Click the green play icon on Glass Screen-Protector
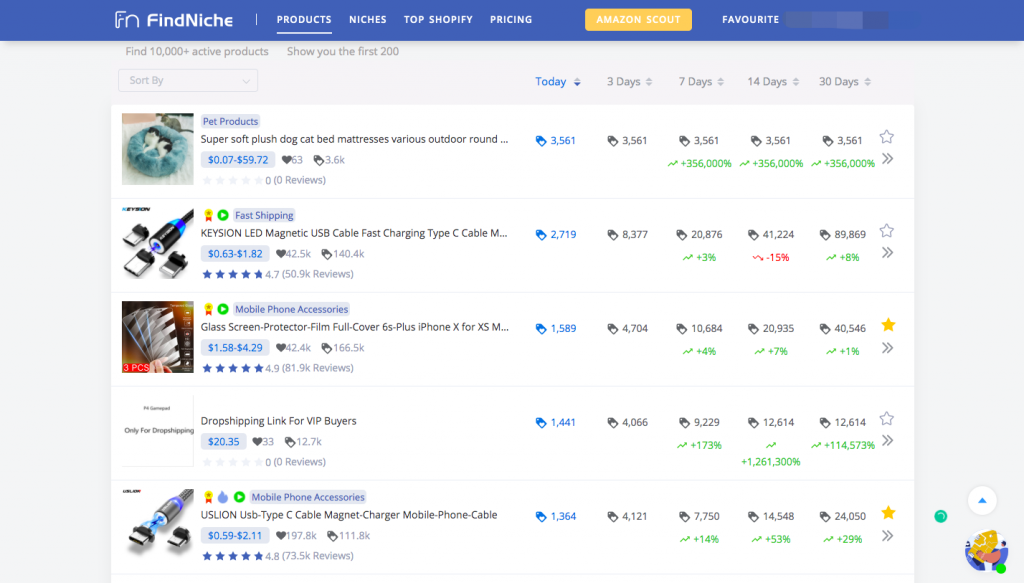Viewport: 1024px width, 583px height. click(223, 309)
